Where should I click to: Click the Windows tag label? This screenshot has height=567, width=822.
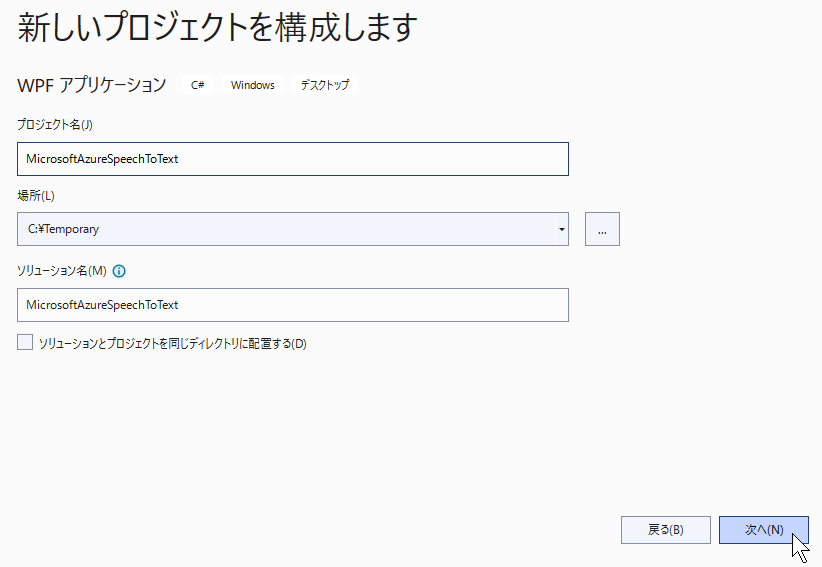click(x=253, y=85)
